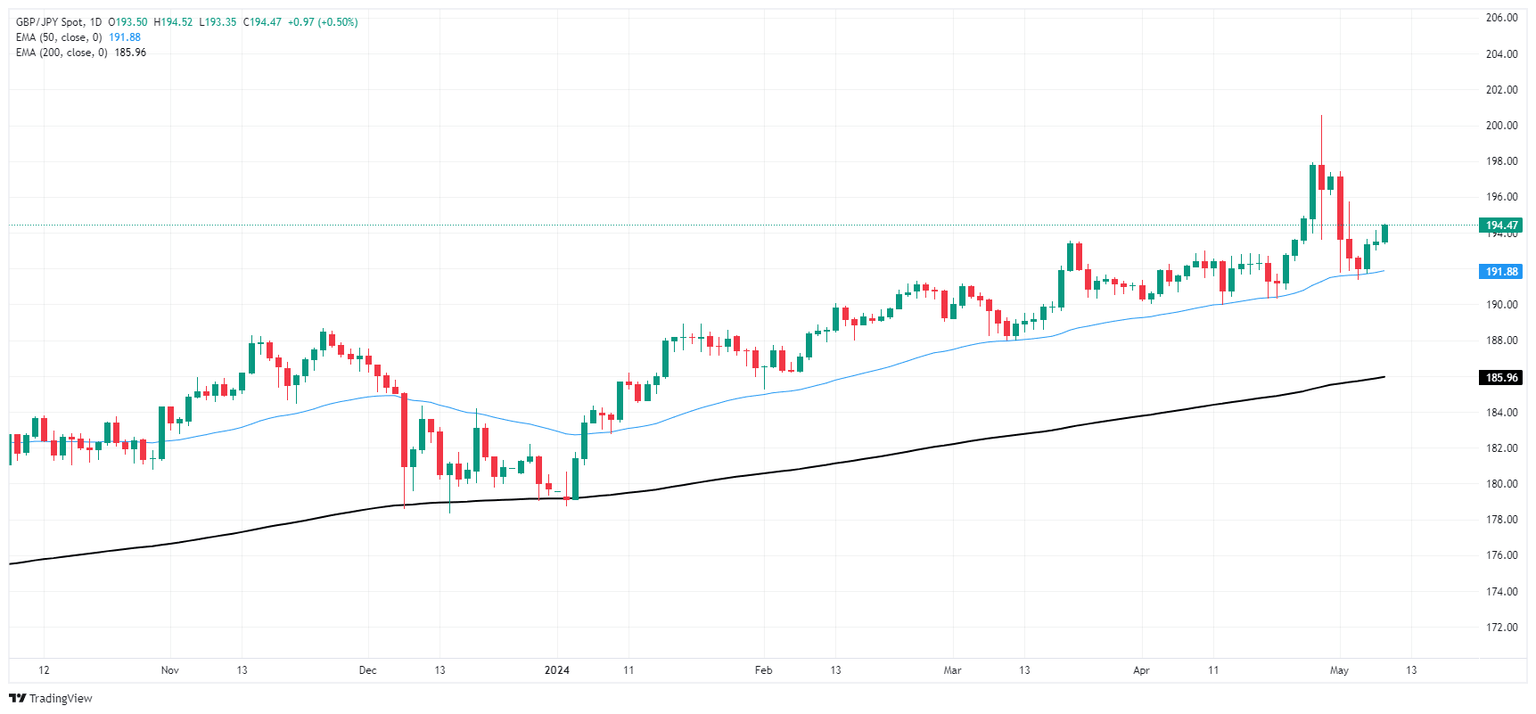Click the +0.97 (+0.50%) change value

click(323, 22)
